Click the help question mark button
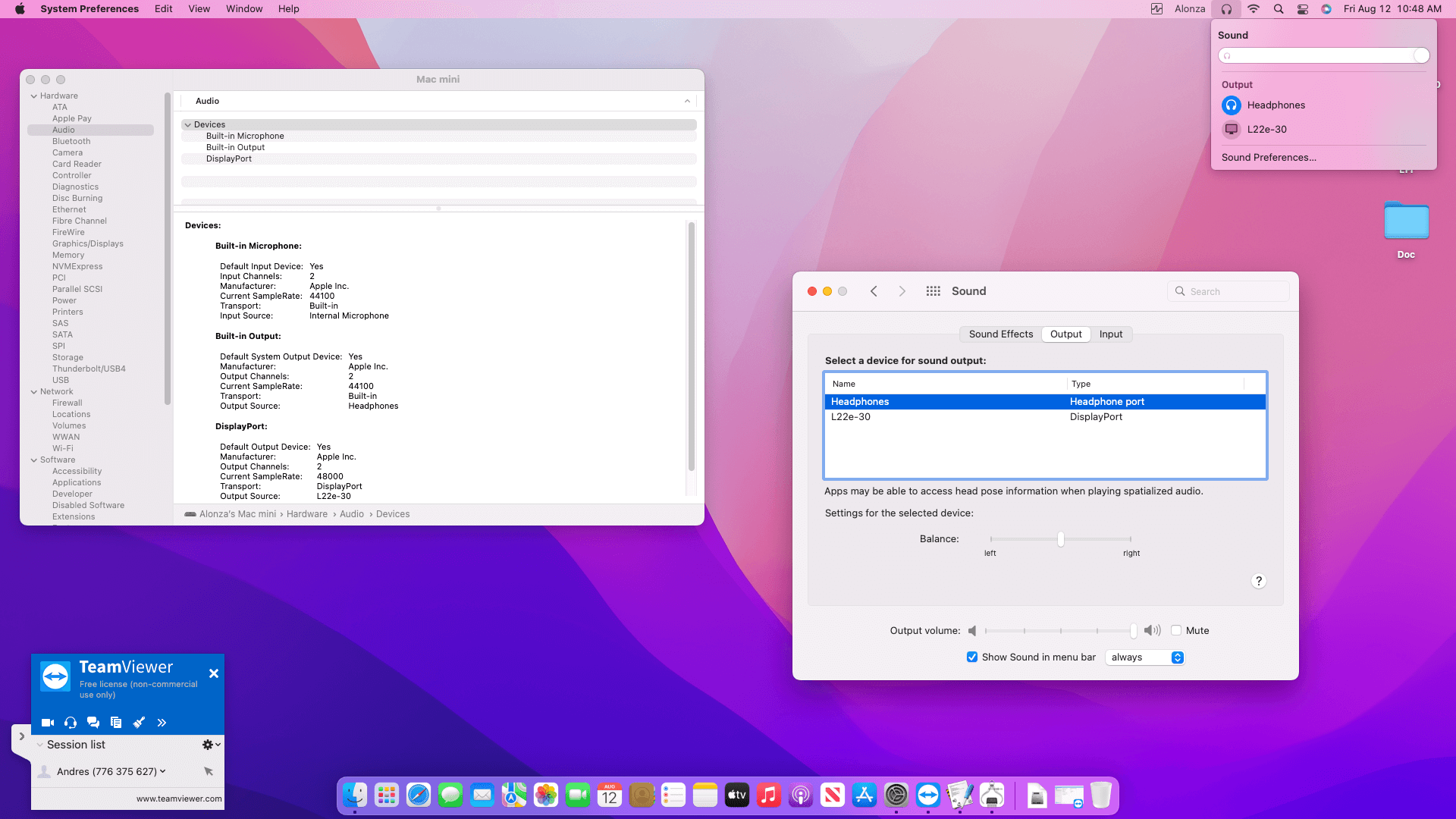Screen dimensions: 1456x819 pos(1258,581)
